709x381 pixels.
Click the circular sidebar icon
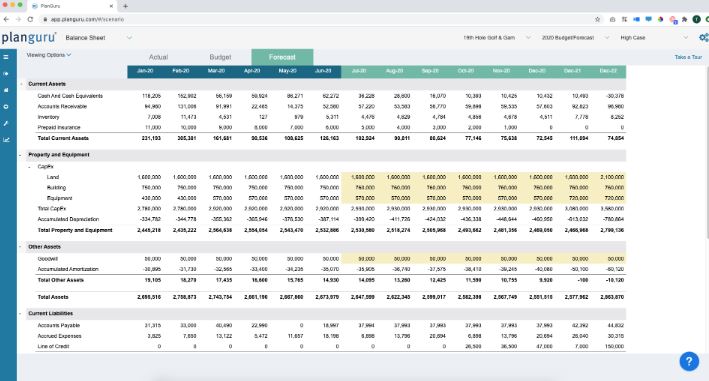coord(6,107)
